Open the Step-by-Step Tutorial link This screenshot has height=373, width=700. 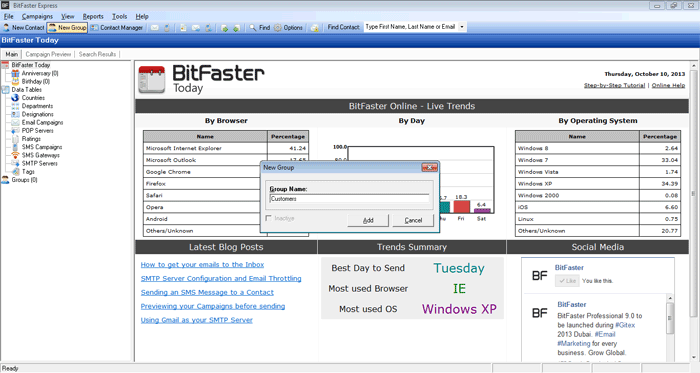coord(614,85)
